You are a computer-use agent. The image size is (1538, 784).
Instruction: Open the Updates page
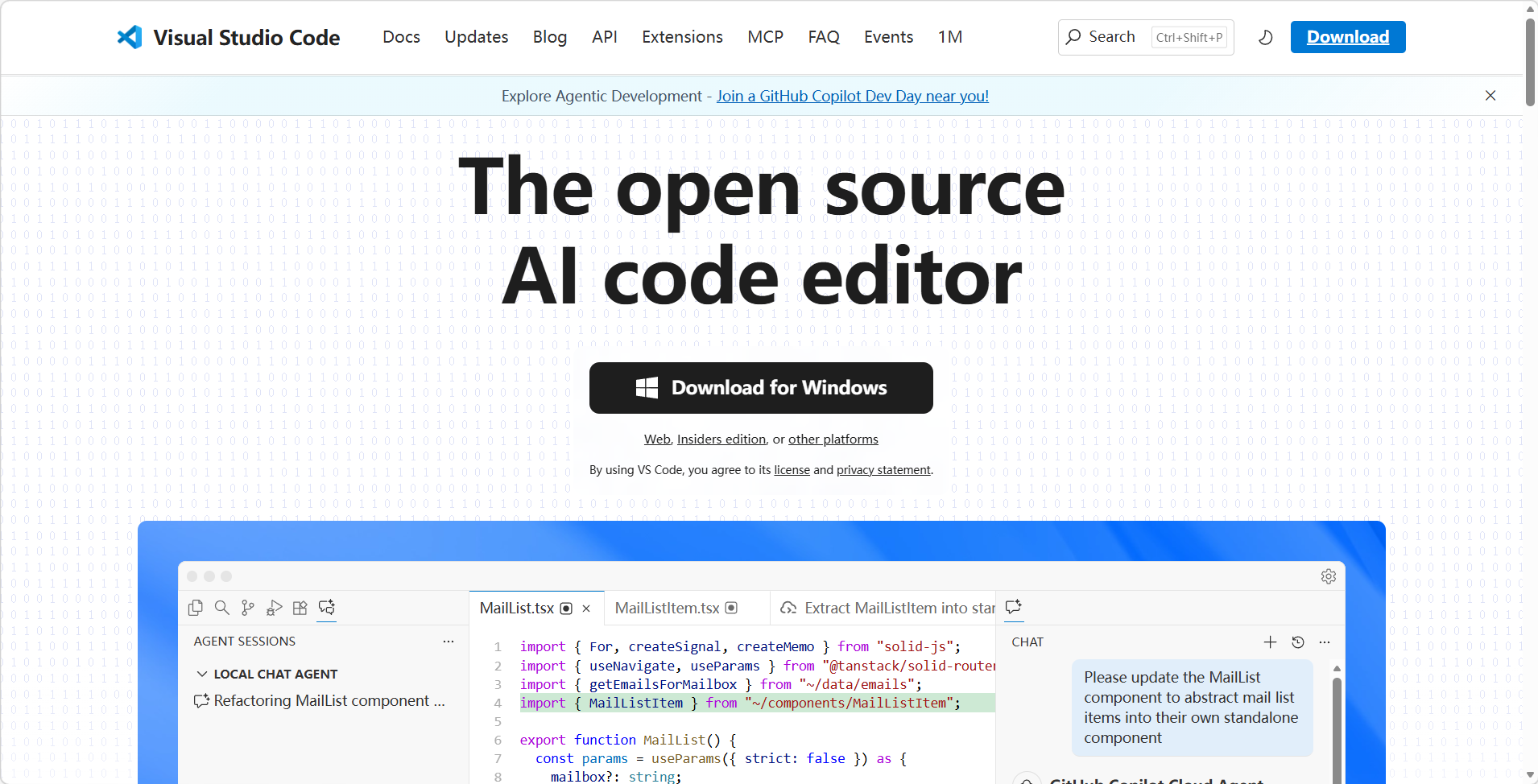(x=476, y=37)
